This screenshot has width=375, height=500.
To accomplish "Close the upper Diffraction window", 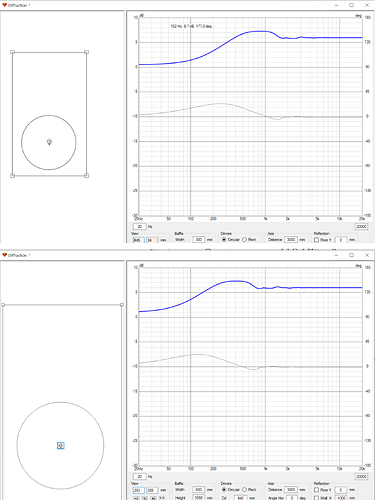I will click(x=367, y=5).
